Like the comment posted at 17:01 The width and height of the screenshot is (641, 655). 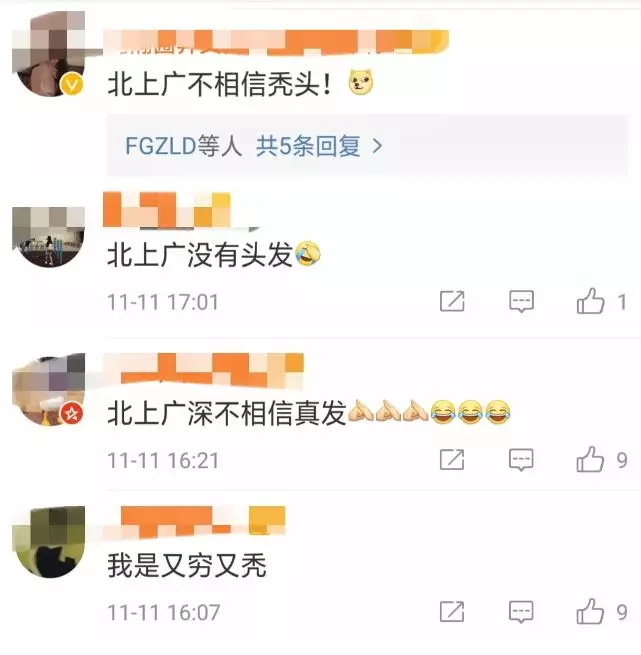click(x=590, y=301)
